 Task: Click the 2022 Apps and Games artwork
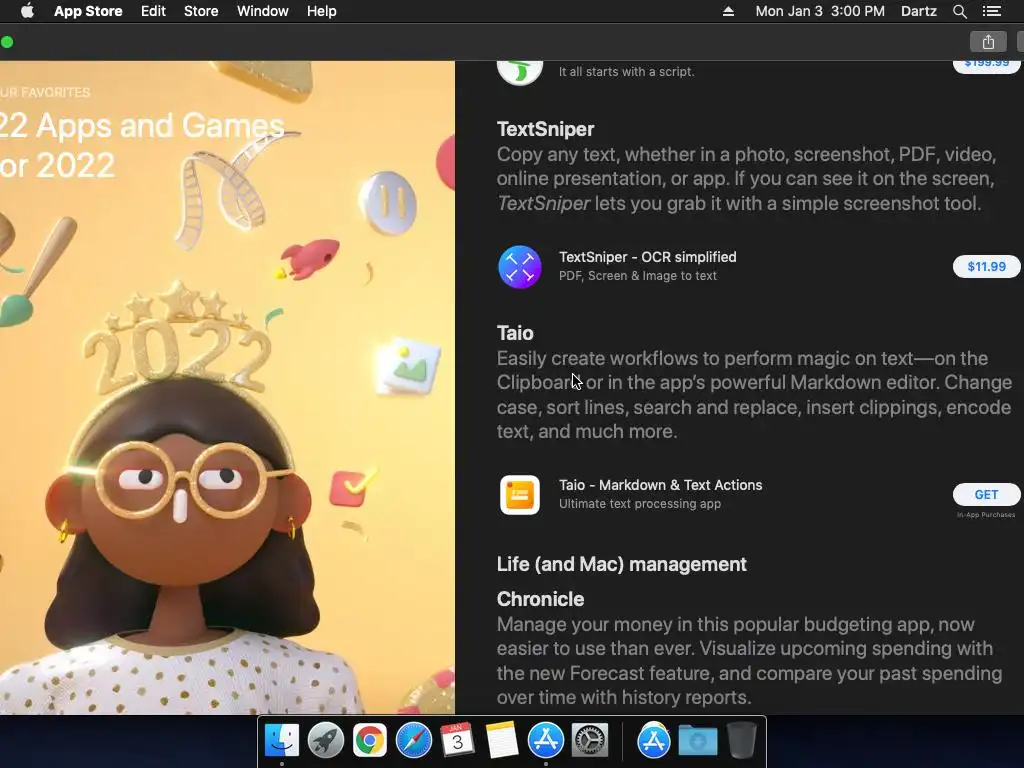(227, 387)
